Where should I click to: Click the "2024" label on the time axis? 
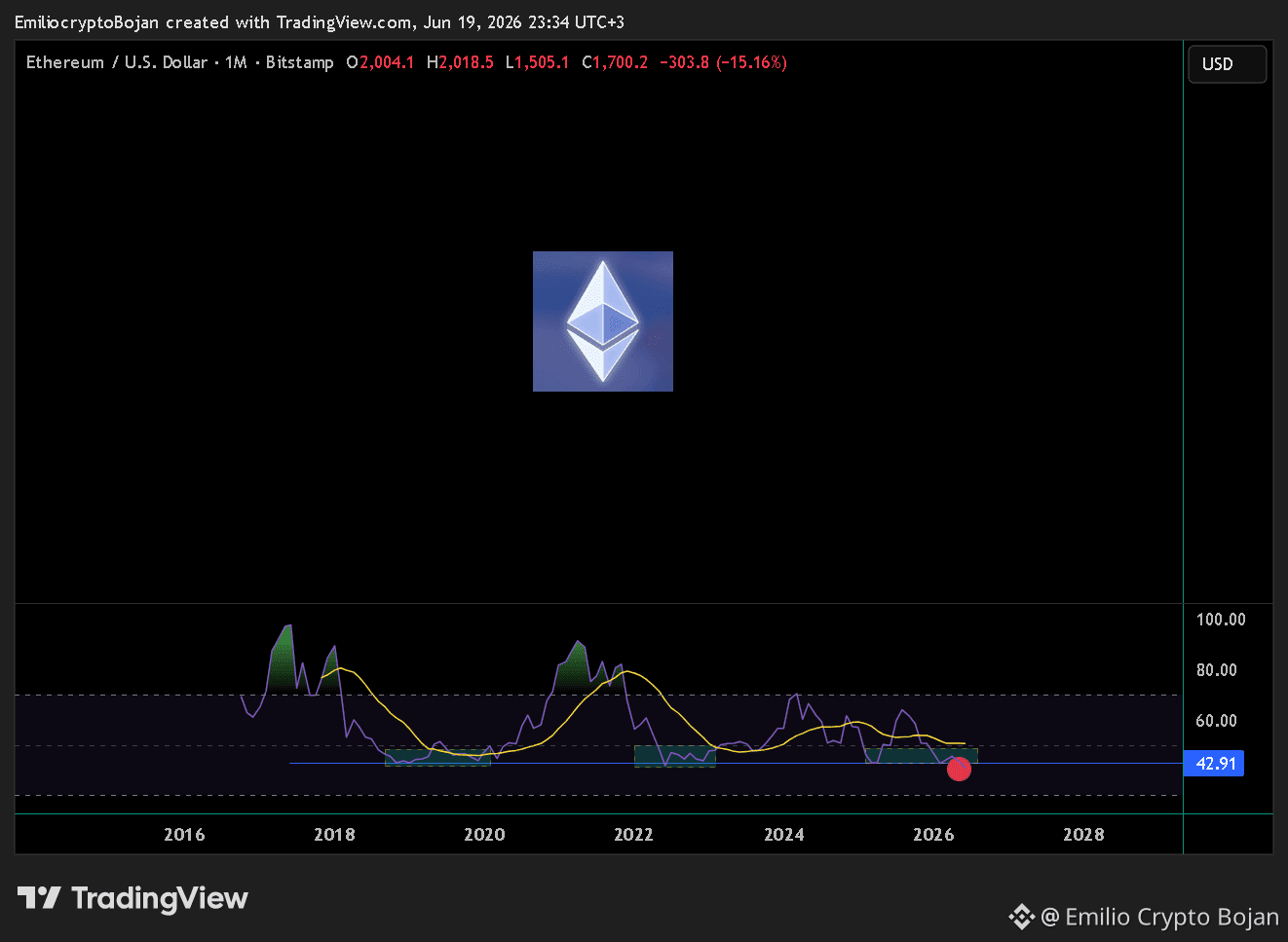[x=784, y=835]
